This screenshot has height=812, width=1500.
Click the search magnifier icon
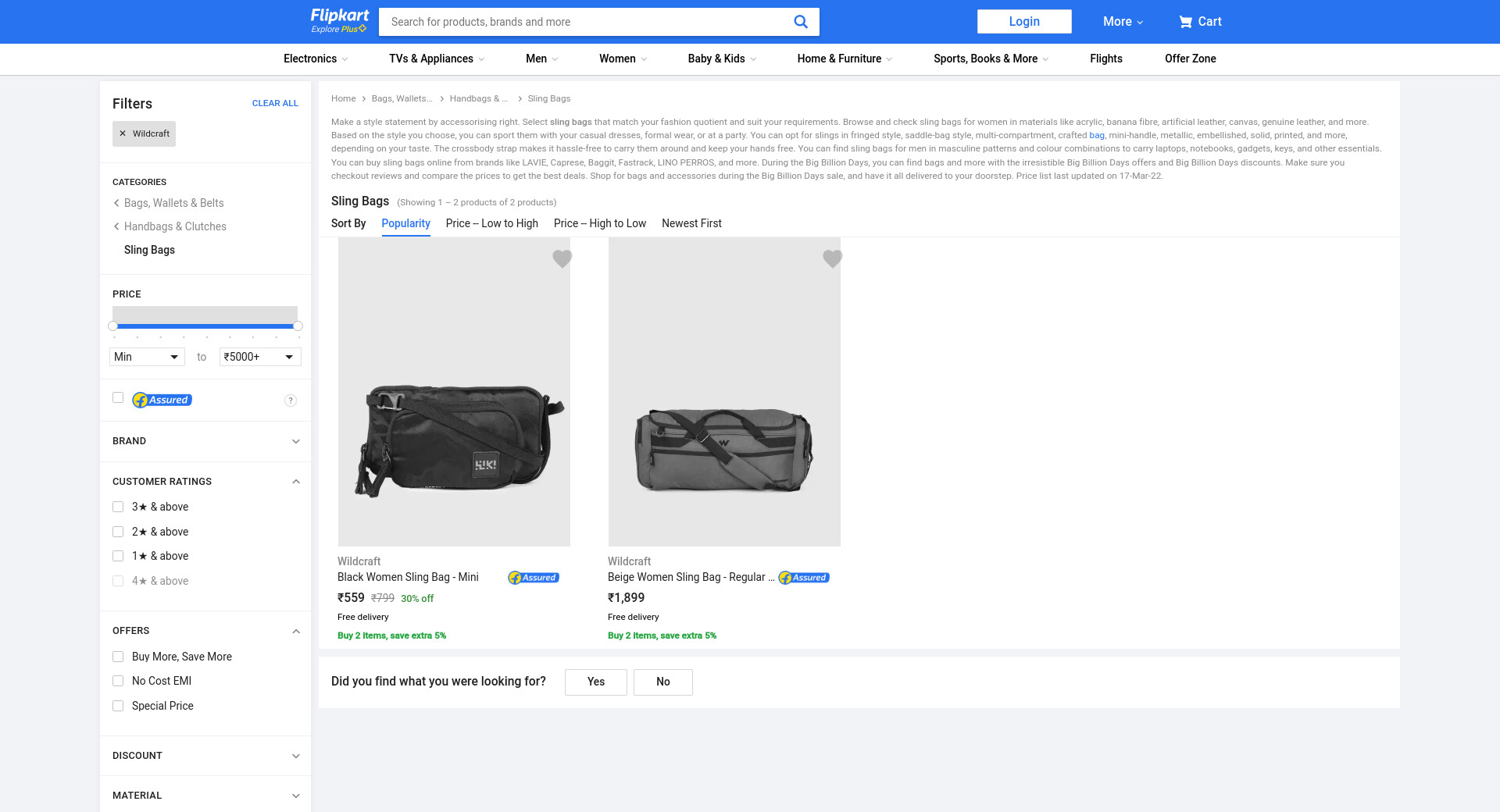[800, 22]
